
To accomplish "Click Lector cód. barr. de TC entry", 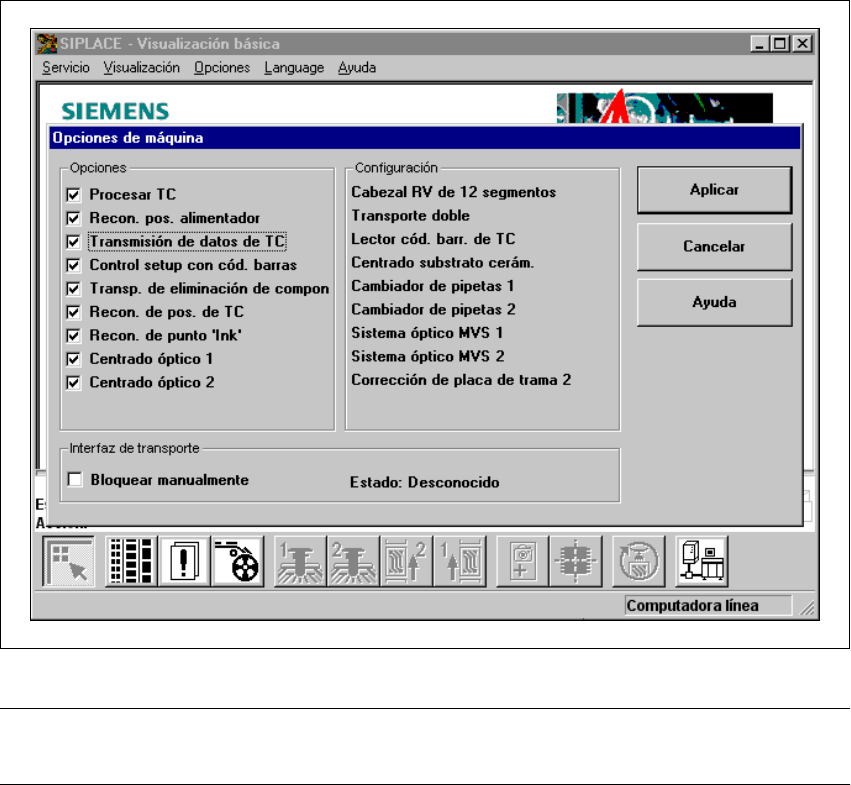I will click(x=433, y=239).
